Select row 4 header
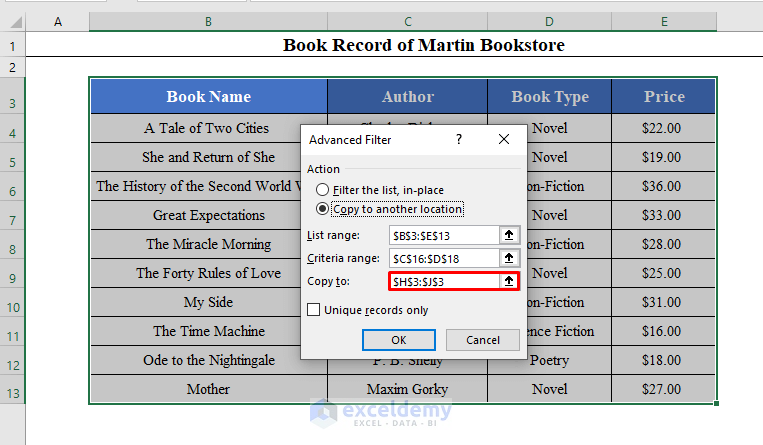Screen dimensions: 763x445 [13, 129]
